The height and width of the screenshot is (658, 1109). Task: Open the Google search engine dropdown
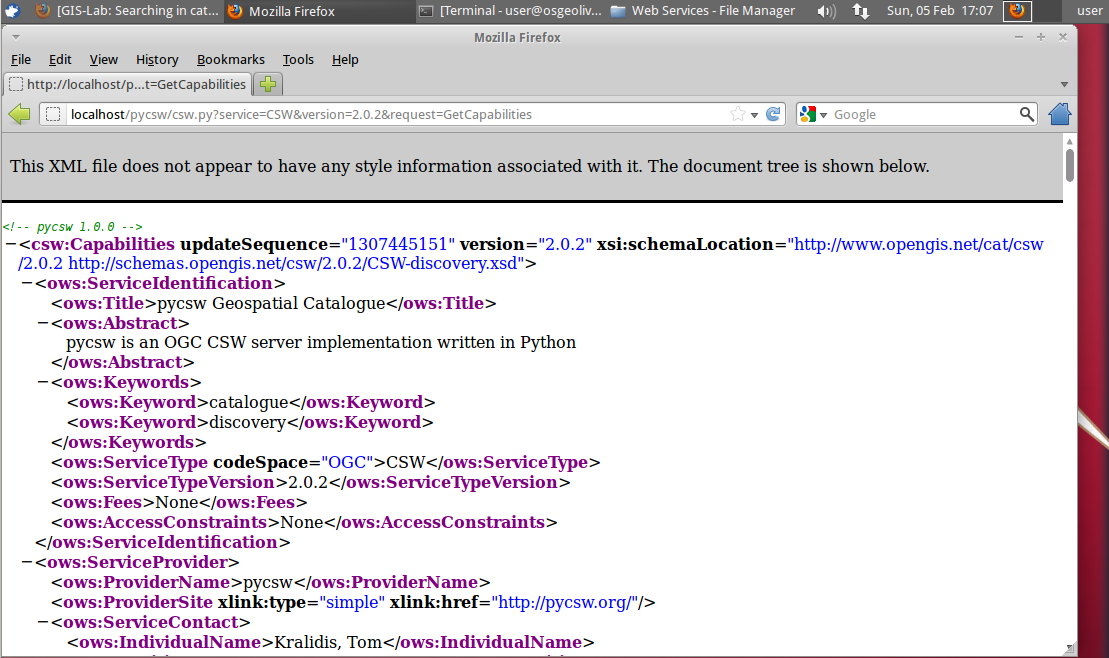point(813,114)
